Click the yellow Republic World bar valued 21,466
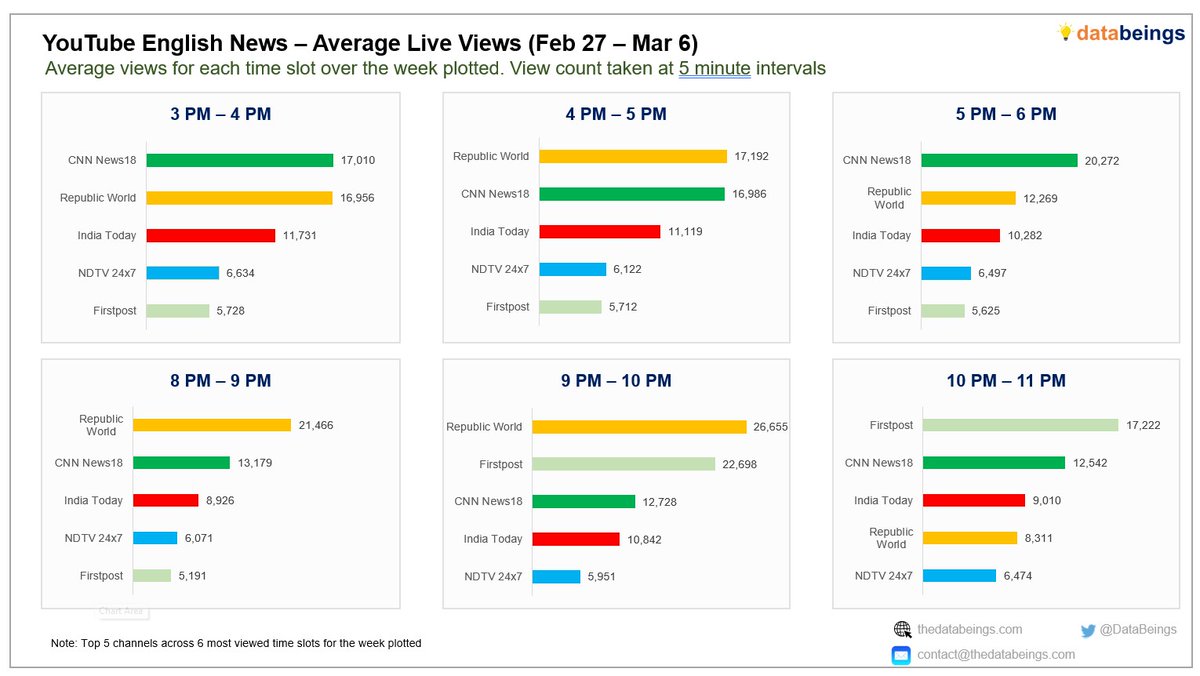Viewport: 1200px width, 676px height. click(212, 425)
